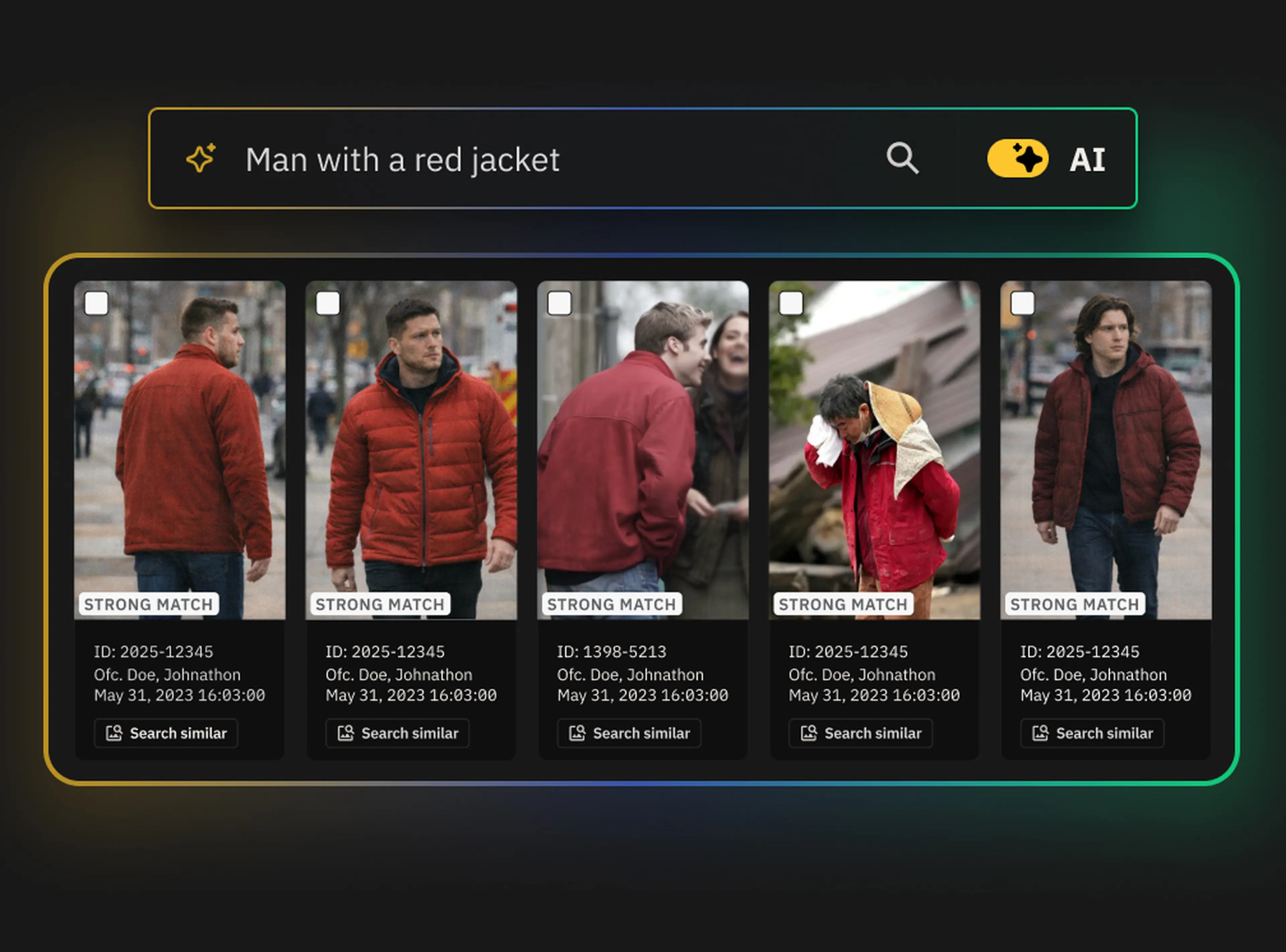The image size is (1286, 952).
Task: Tick the checkbox on the third result card
Action: [x=560, y=303]
